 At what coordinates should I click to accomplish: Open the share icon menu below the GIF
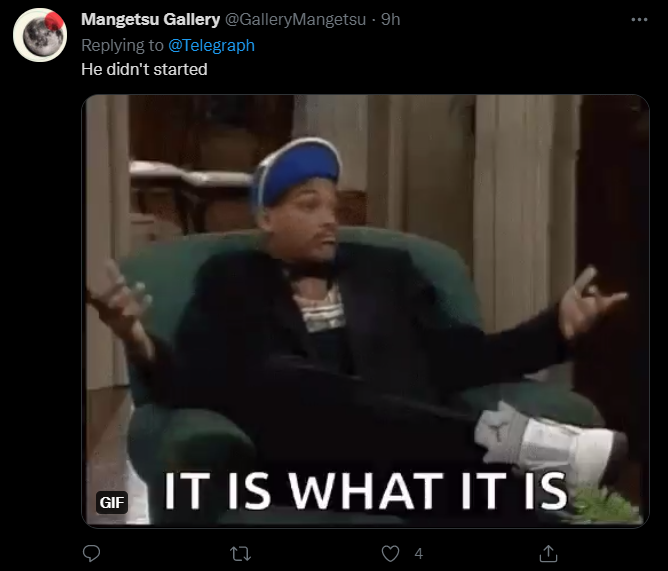pyautogui.click(x=548, y=554)
